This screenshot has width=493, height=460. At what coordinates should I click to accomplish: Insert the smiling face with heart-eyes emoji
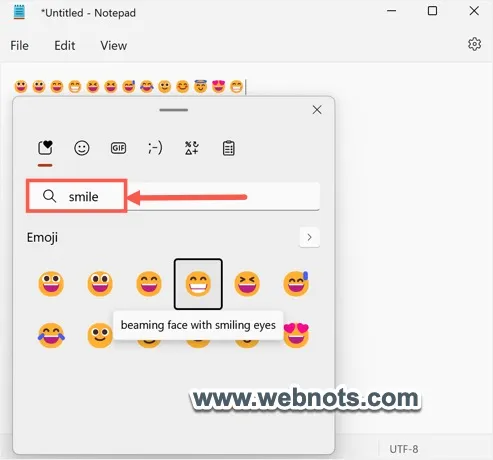[296, 335]
